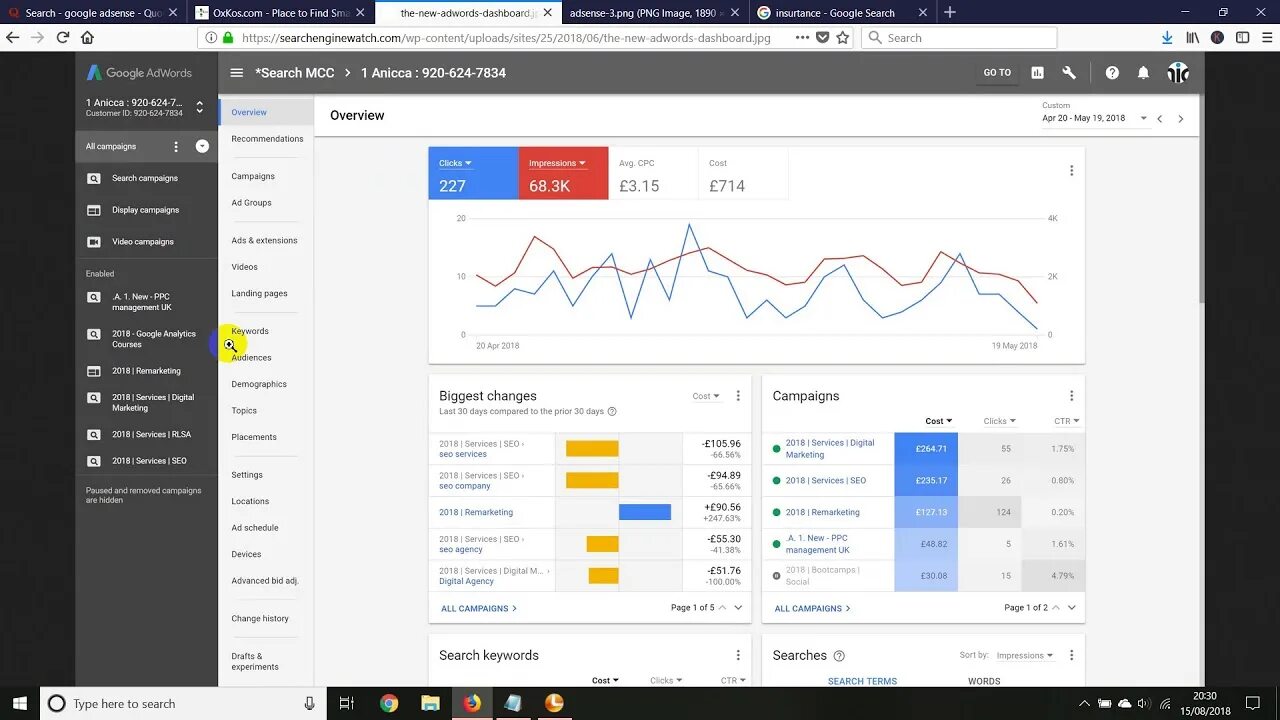This screenshot has width=1280, height=720.
Task: Click the GO TO button
Action: coord(997,73)
